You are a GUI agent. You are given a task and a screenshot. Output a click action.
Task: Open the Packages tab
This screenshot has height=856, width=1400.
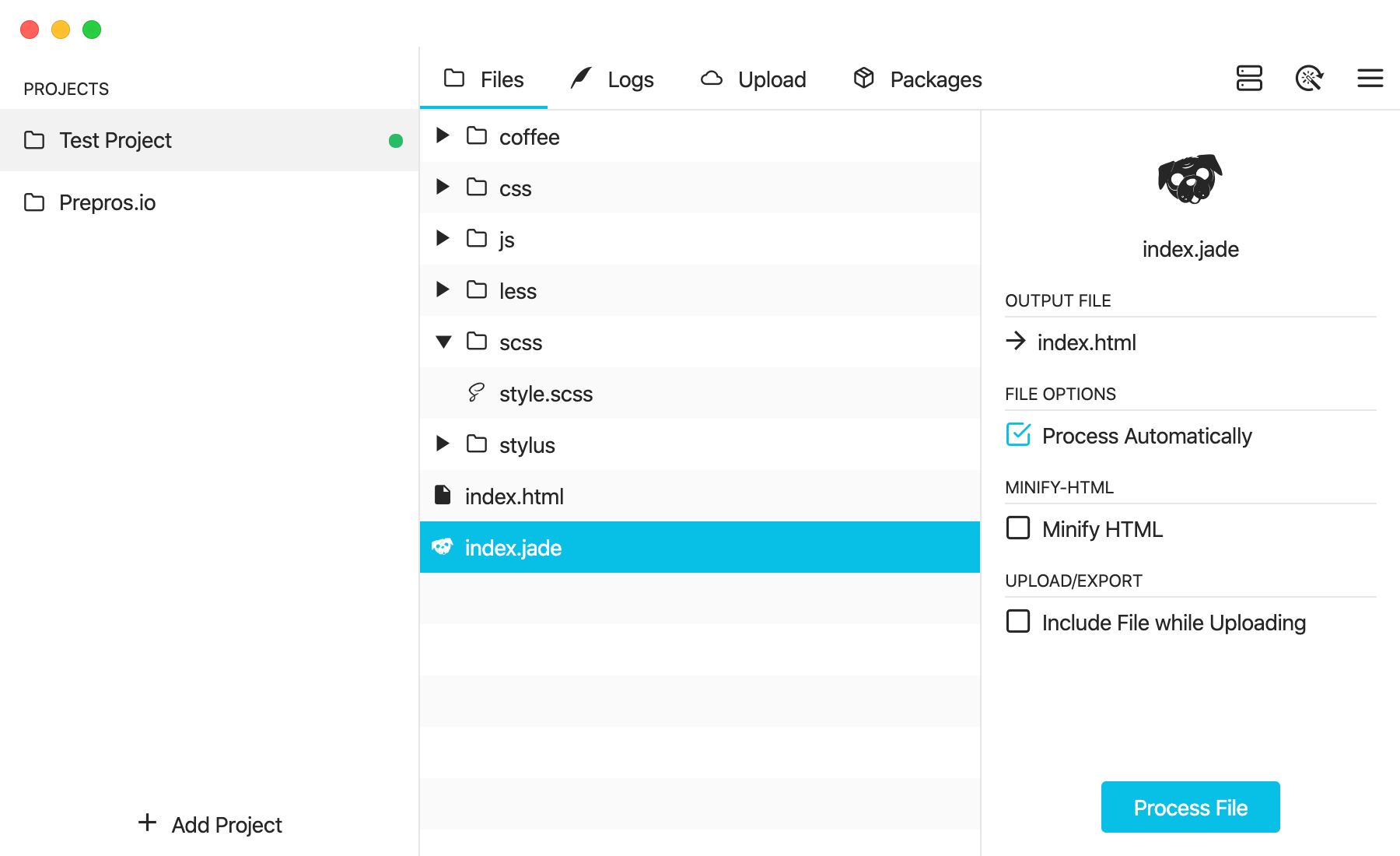[x=918, y=79]
